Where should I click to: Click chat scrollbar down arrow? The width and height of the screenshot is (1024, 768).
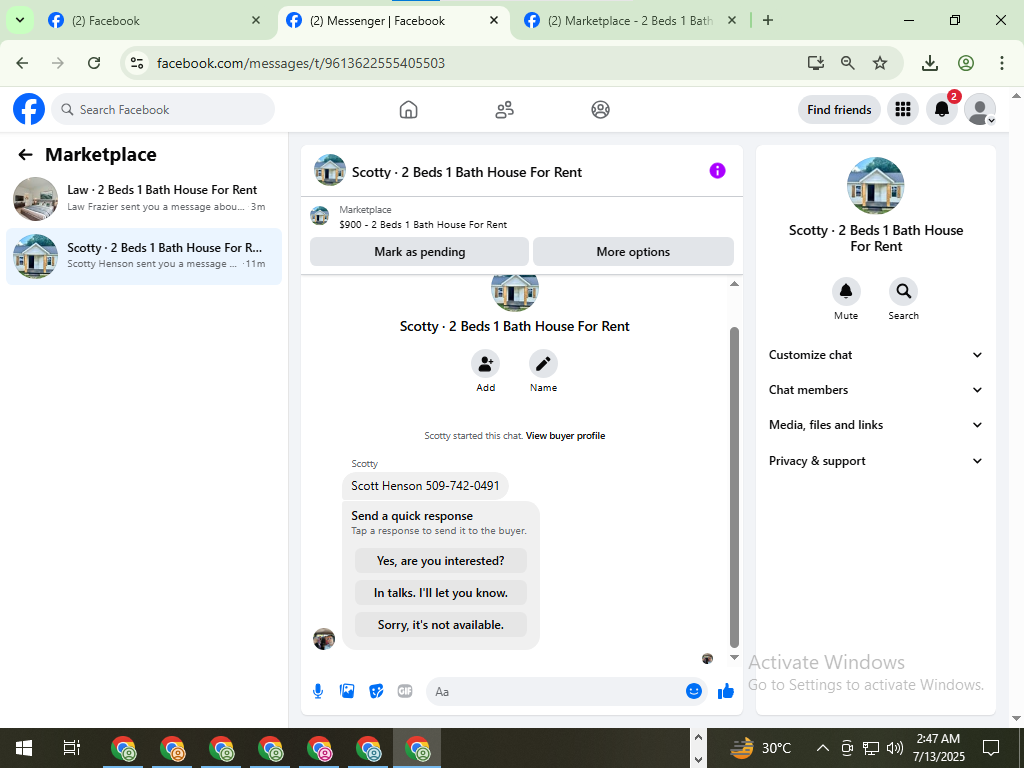pos(734,658)
